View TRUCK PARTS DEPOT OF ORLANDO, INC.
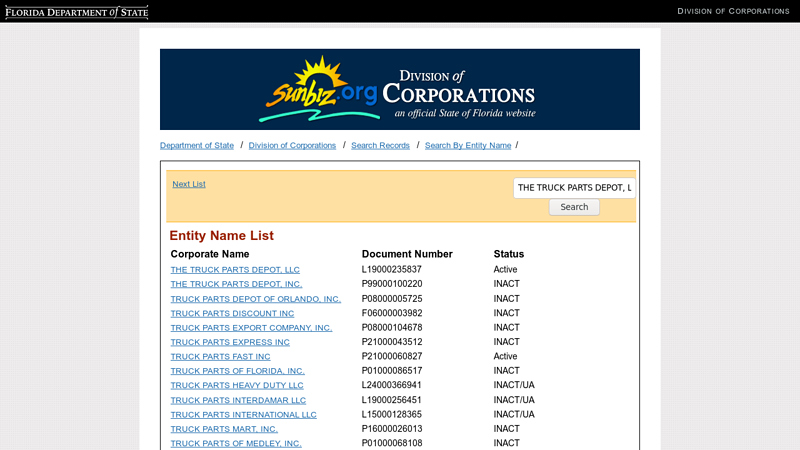Viewport: 800px width, 450px height. coord(256,298)
